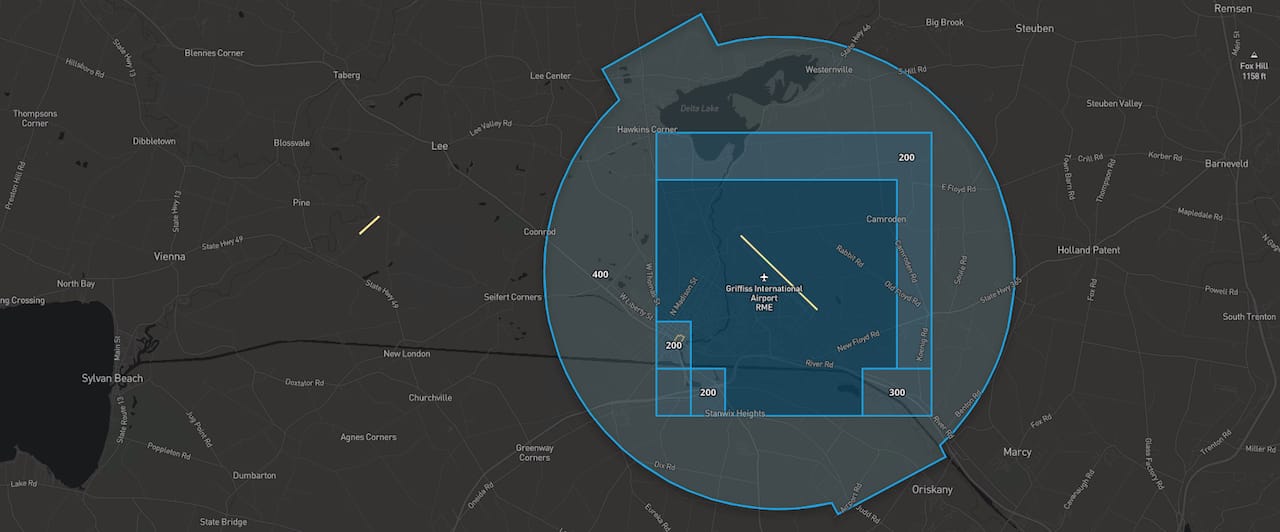Click the Agnes Corners label

[368, 437]
